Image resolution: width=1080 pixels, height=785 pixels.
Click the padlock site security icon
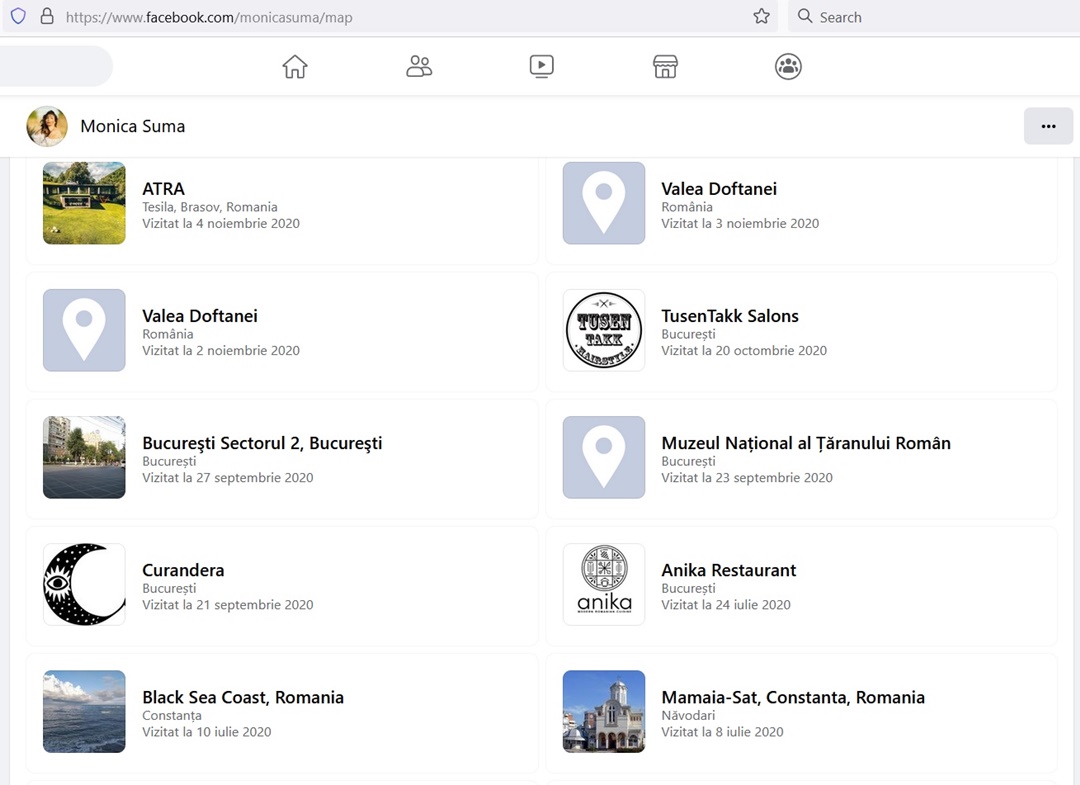(x=46, y=17)
